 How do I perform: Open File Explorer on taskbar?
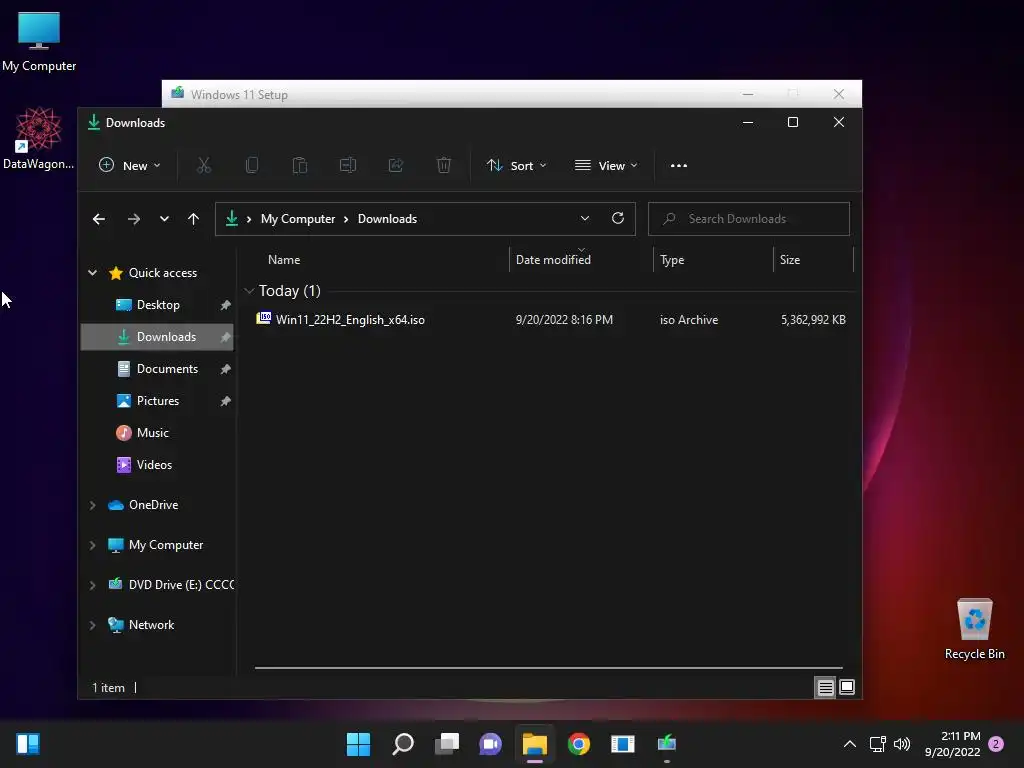coord(534,744)
